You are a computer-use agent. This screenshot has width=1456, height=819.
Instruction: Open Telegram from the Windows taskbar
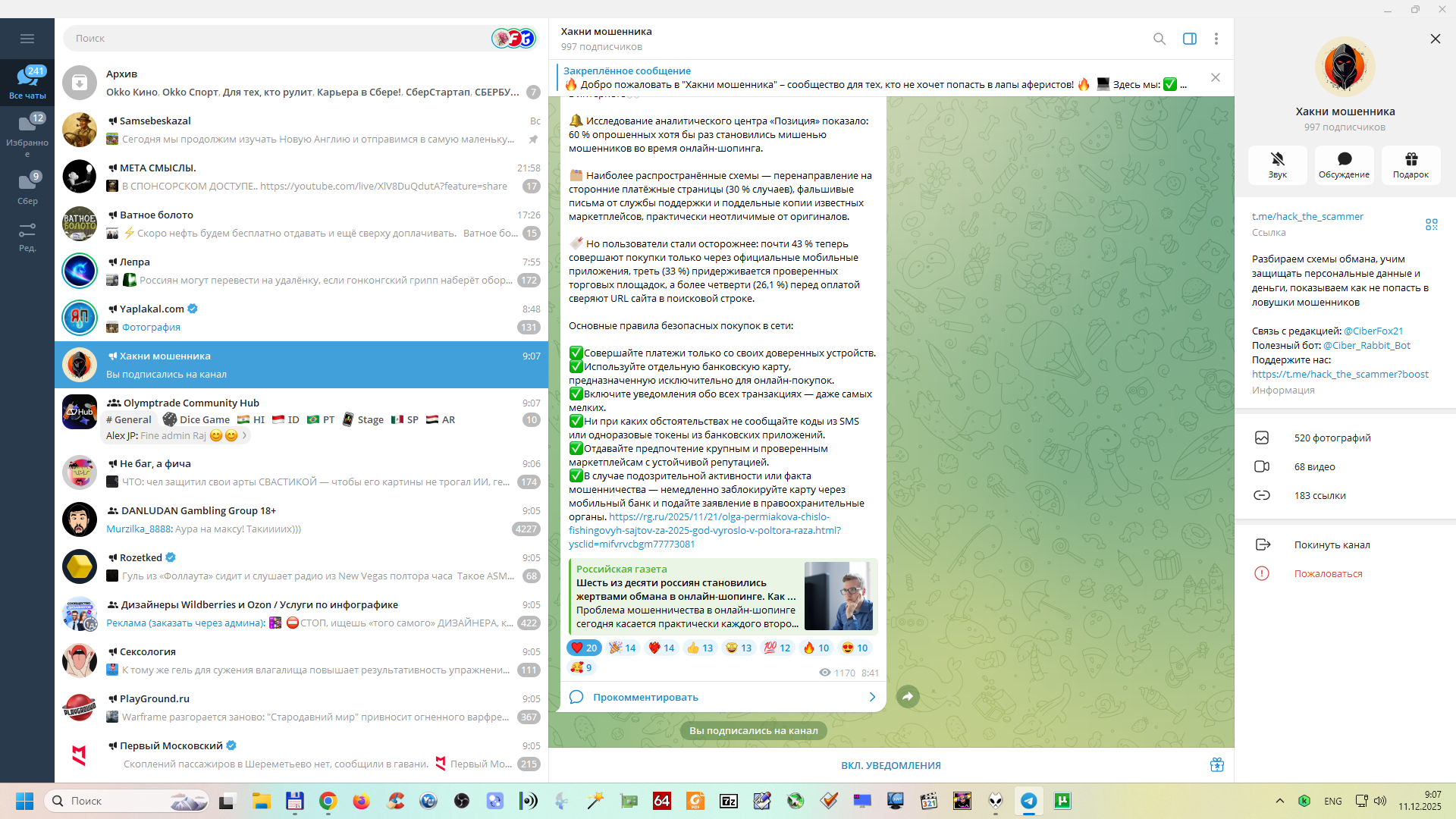pyautogui.click(x=1028, y=801)
